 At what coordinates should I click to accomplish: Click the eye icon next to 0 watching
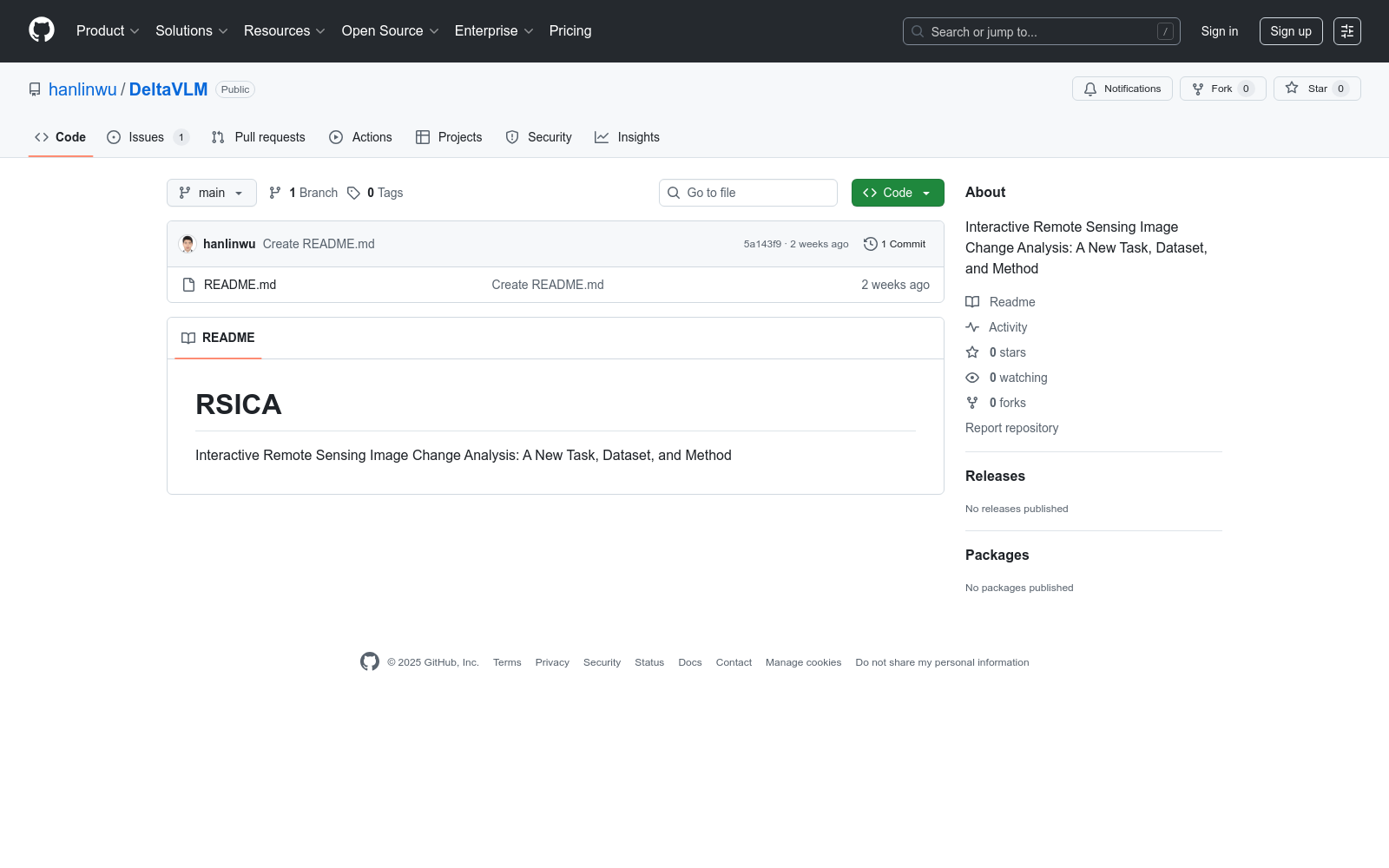(x=972, y=378)
